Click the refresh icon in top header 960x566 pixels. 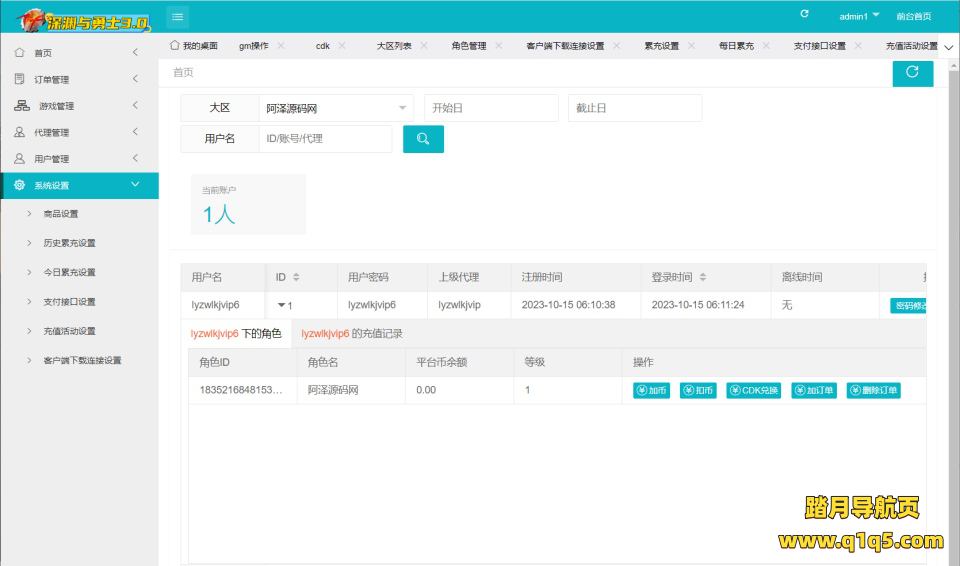pyautogui.click(x=805, y=14)
